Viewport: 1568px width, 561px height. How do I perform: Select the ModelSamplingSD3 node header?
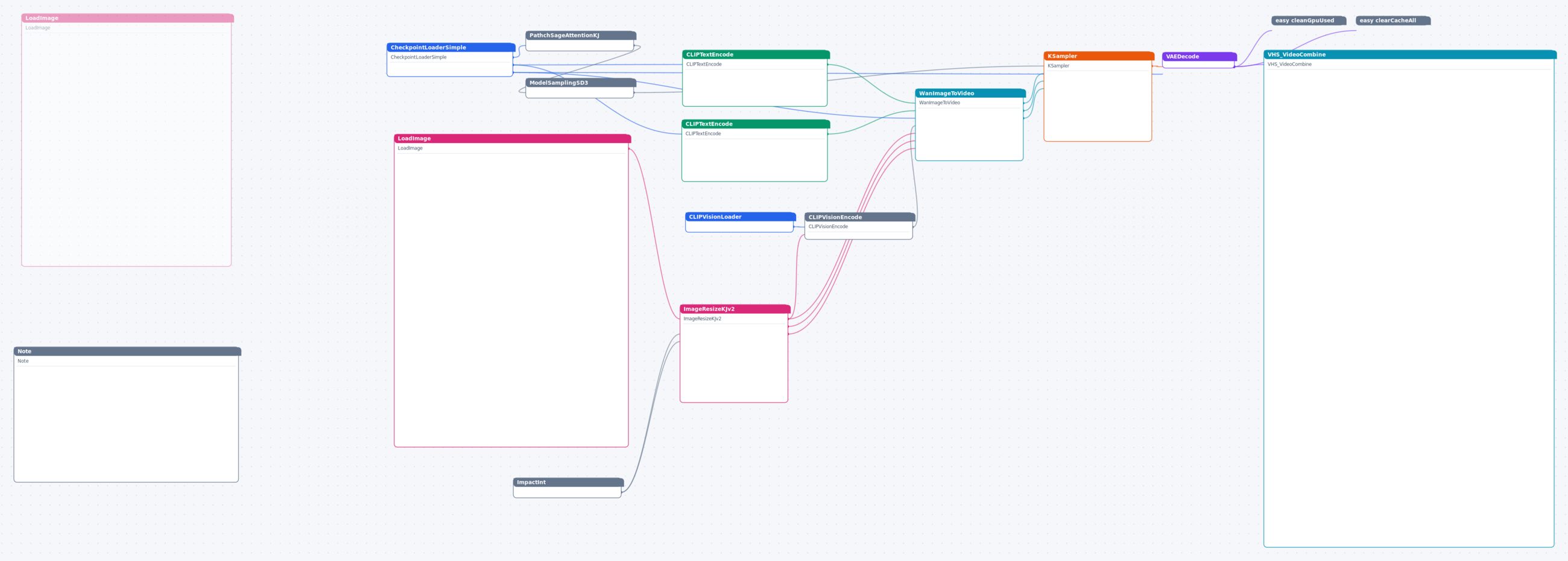(x=581, y=83)
